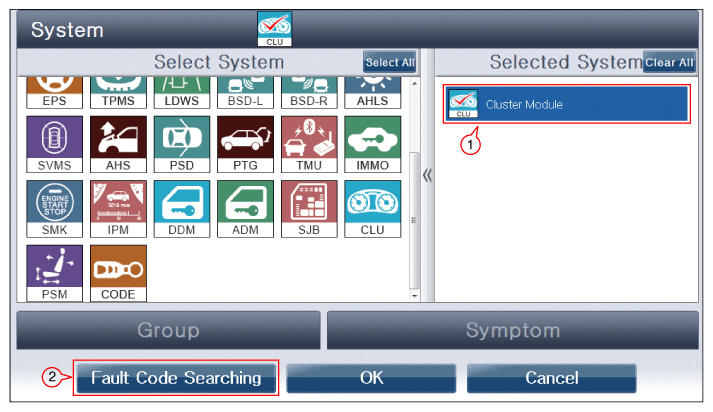Image resolution: width=713 pixels, height=412 pixels.
Task: Open the Symptom tab
Action: click(x=512, y=330)
